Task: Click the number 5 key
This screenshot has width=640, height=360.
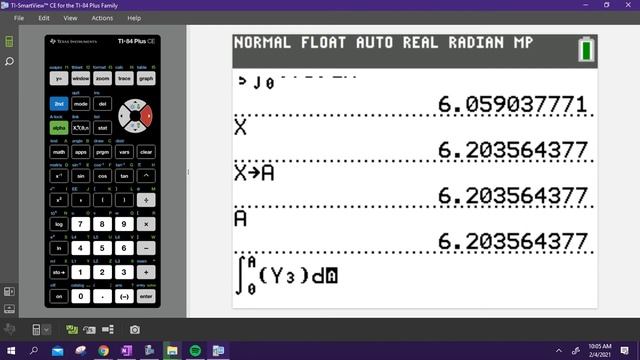Action: (x=102, y=248)
